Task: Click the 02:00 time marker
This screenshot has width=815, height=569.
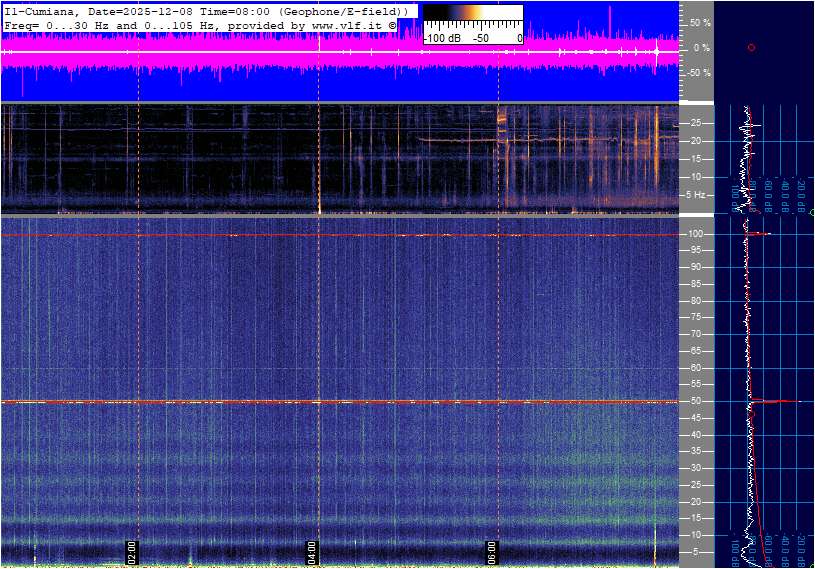Action: [x=130, y=550]
